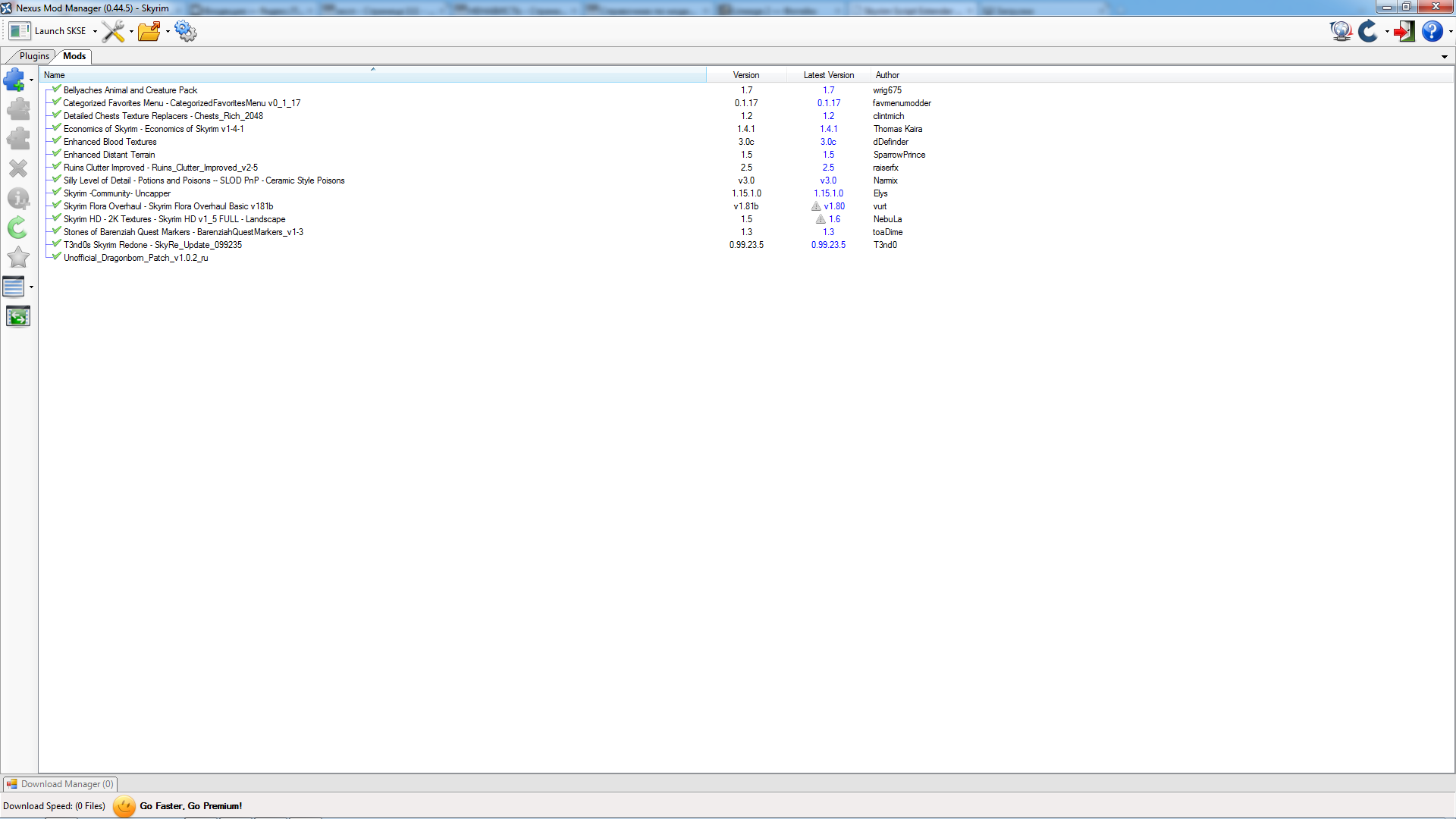Click the Launch SKSE button
This screenshot has width=1456, height=819.
pyautogui.click(x=48, y=31)
